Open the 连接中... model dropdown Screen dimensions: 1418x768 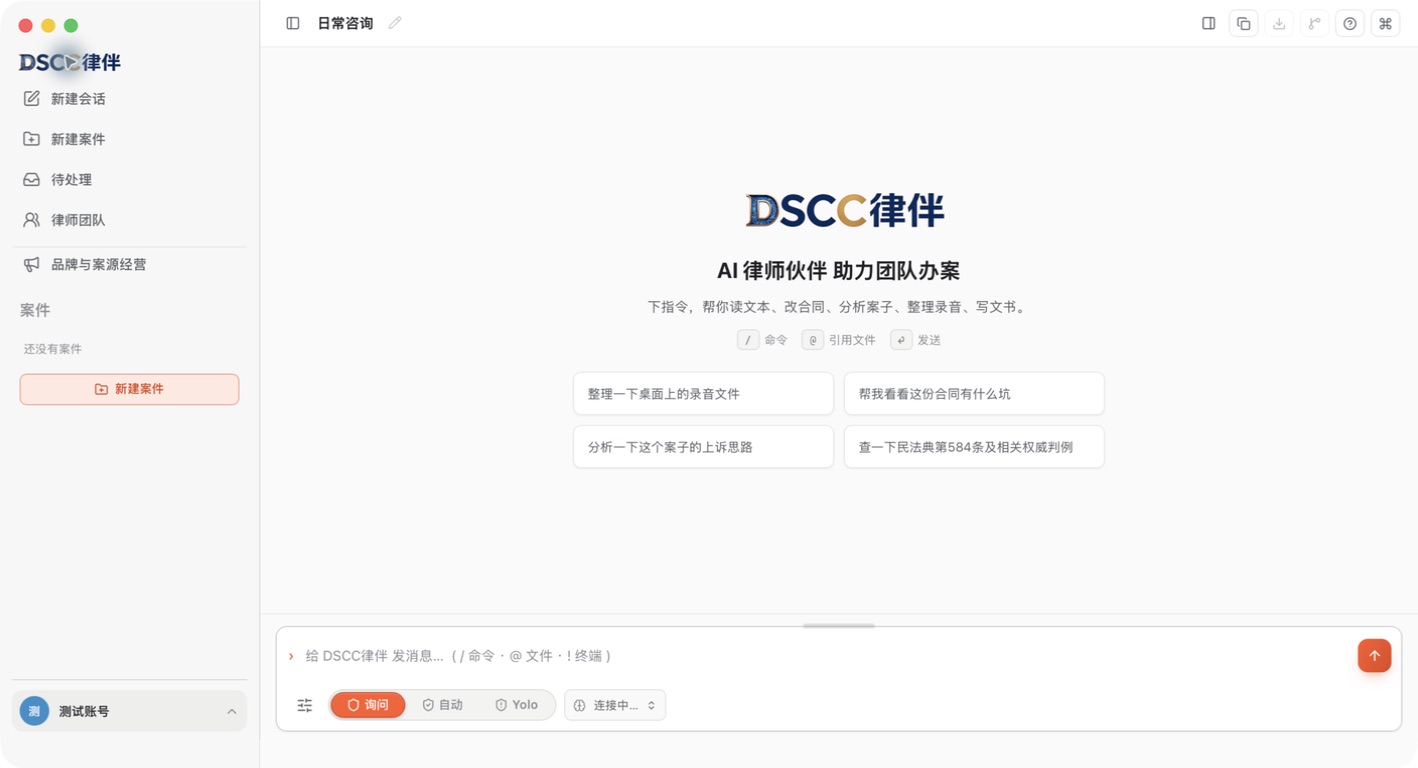(615, 705)
